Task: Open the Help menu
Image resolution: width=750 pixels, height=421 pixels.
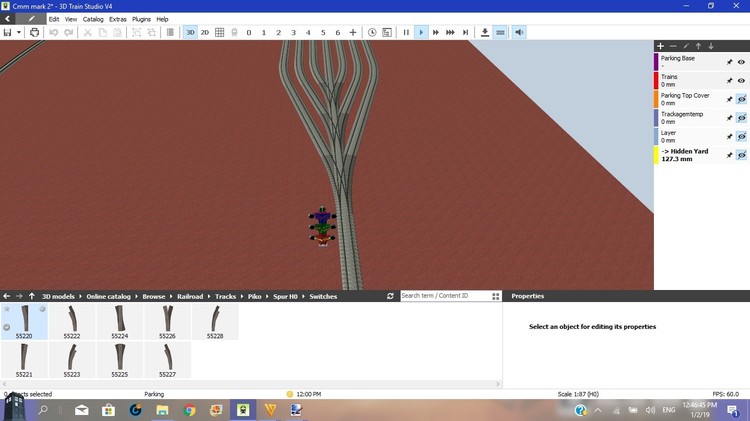Action: [163, 19]
